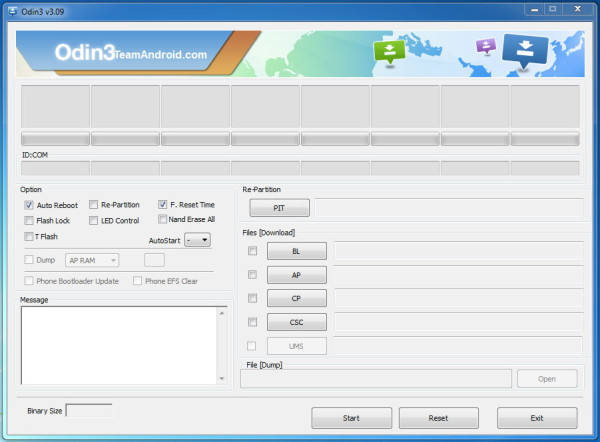Click the Start button

[x=351, y=418]
